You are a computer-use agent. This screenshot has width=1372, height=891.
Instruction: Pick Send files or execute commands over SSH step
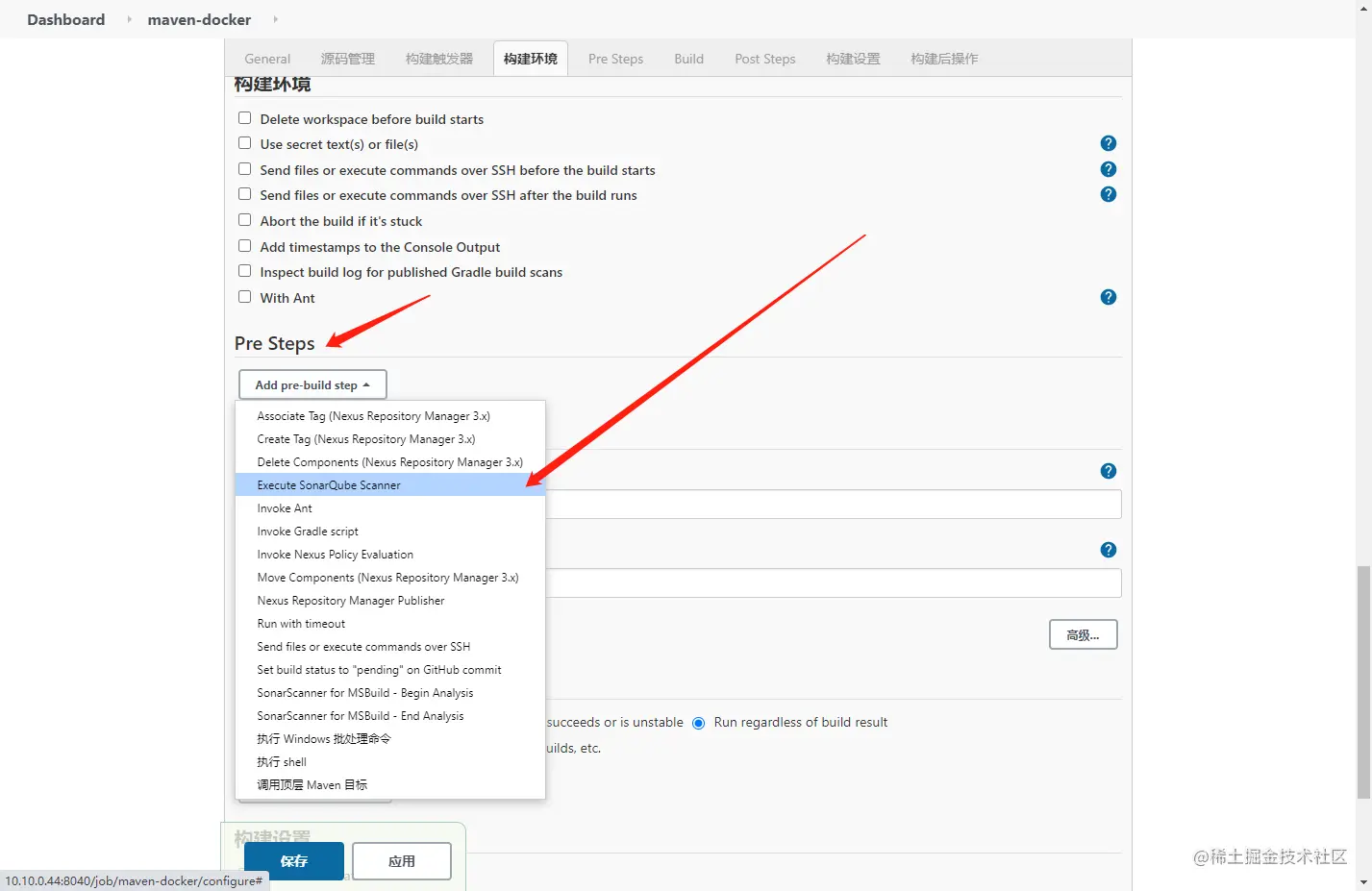coord(390,647)
